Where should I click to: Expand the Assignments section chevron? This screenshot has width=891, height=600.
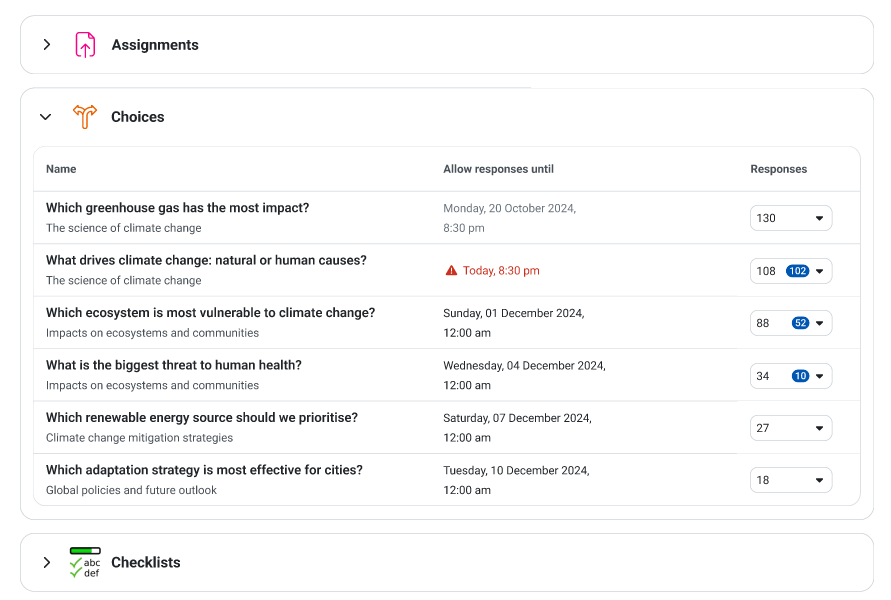[47, 44]
